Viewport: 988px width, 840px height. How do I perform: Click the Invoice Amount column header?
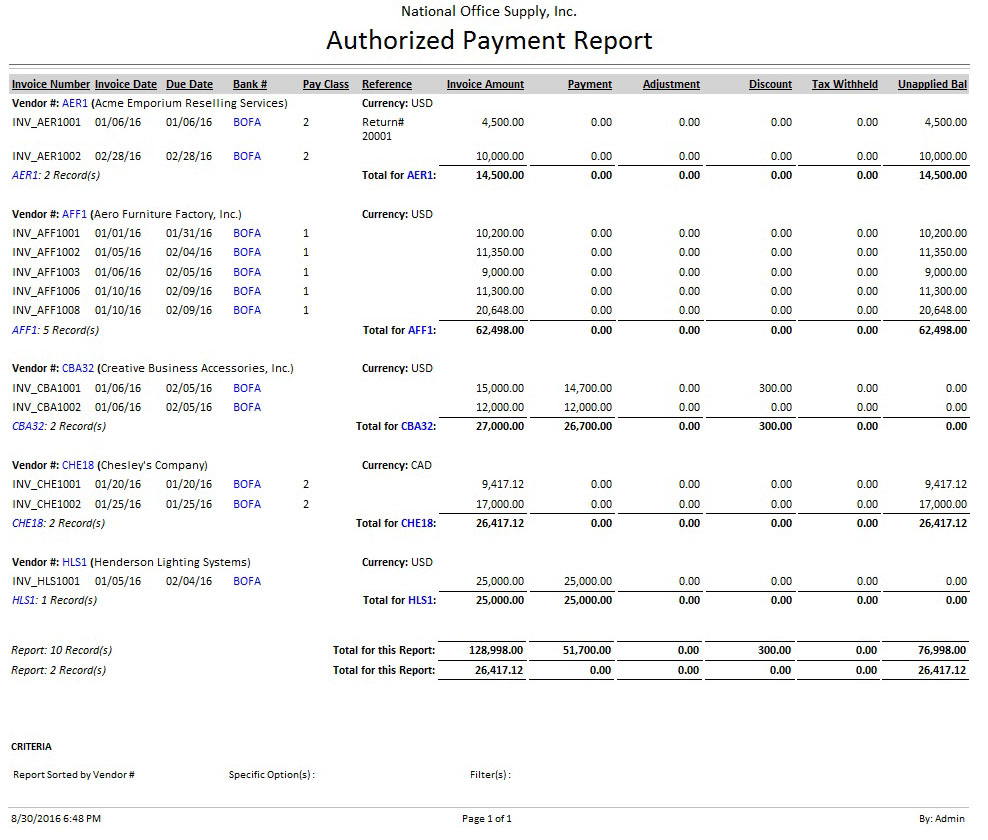(485, 85)
